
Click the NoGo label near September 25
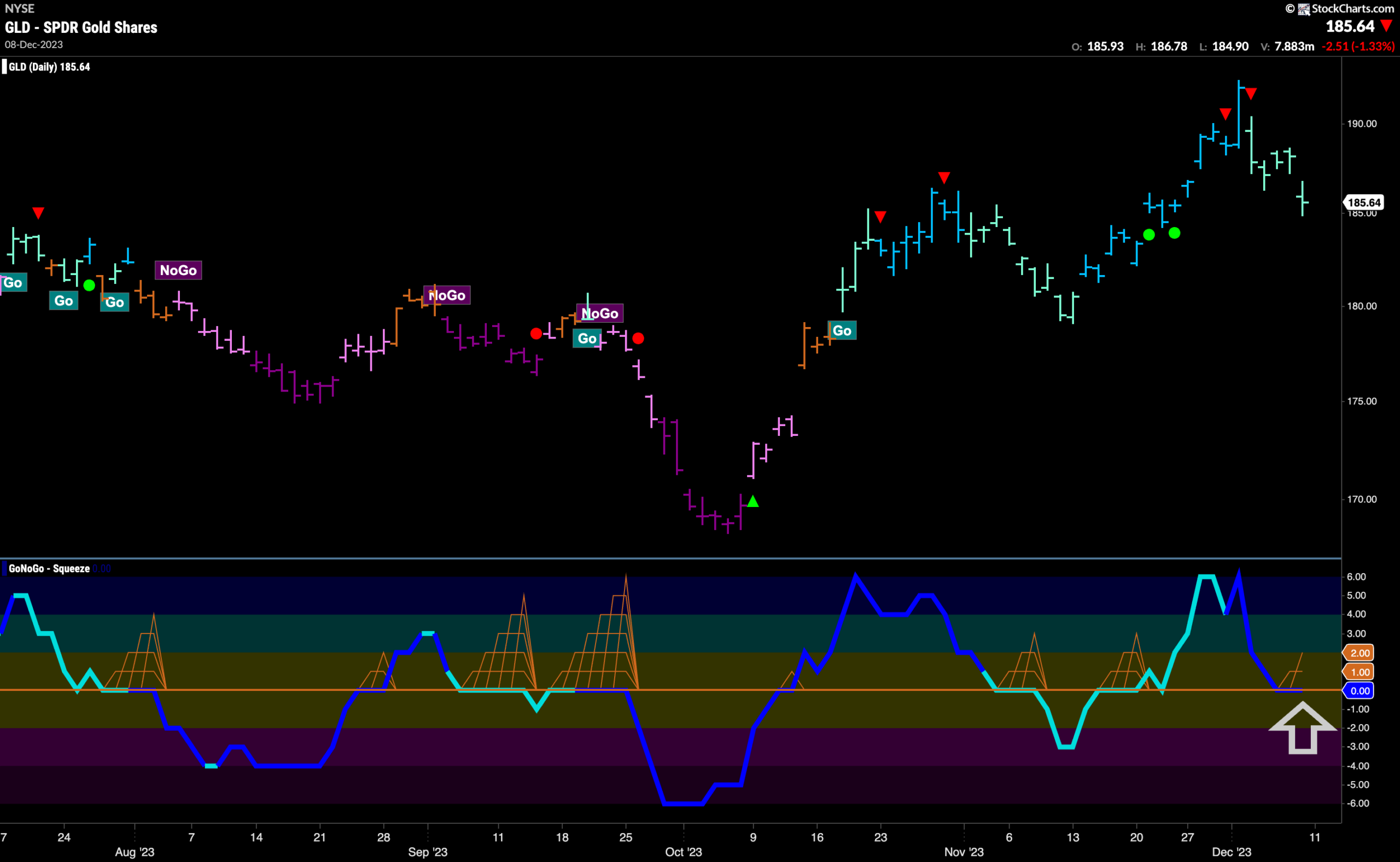[x=600, y=313]
